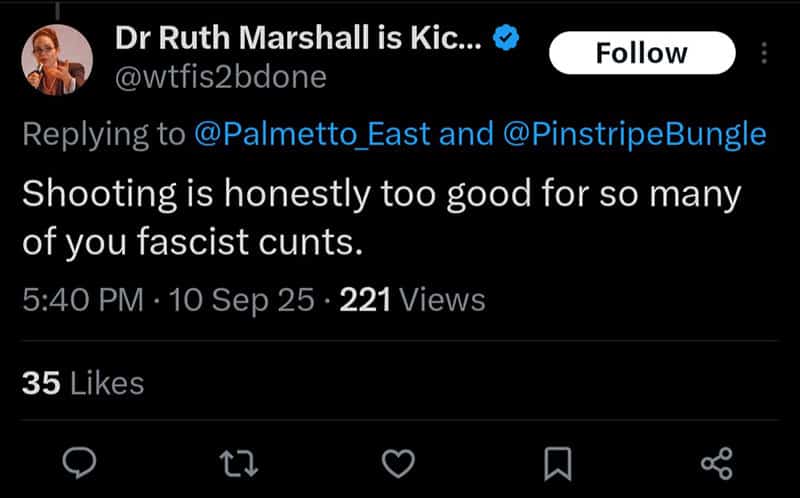800x498 pixels.
Task: Open the 221 Views analytics
Action: coord(412,300)
